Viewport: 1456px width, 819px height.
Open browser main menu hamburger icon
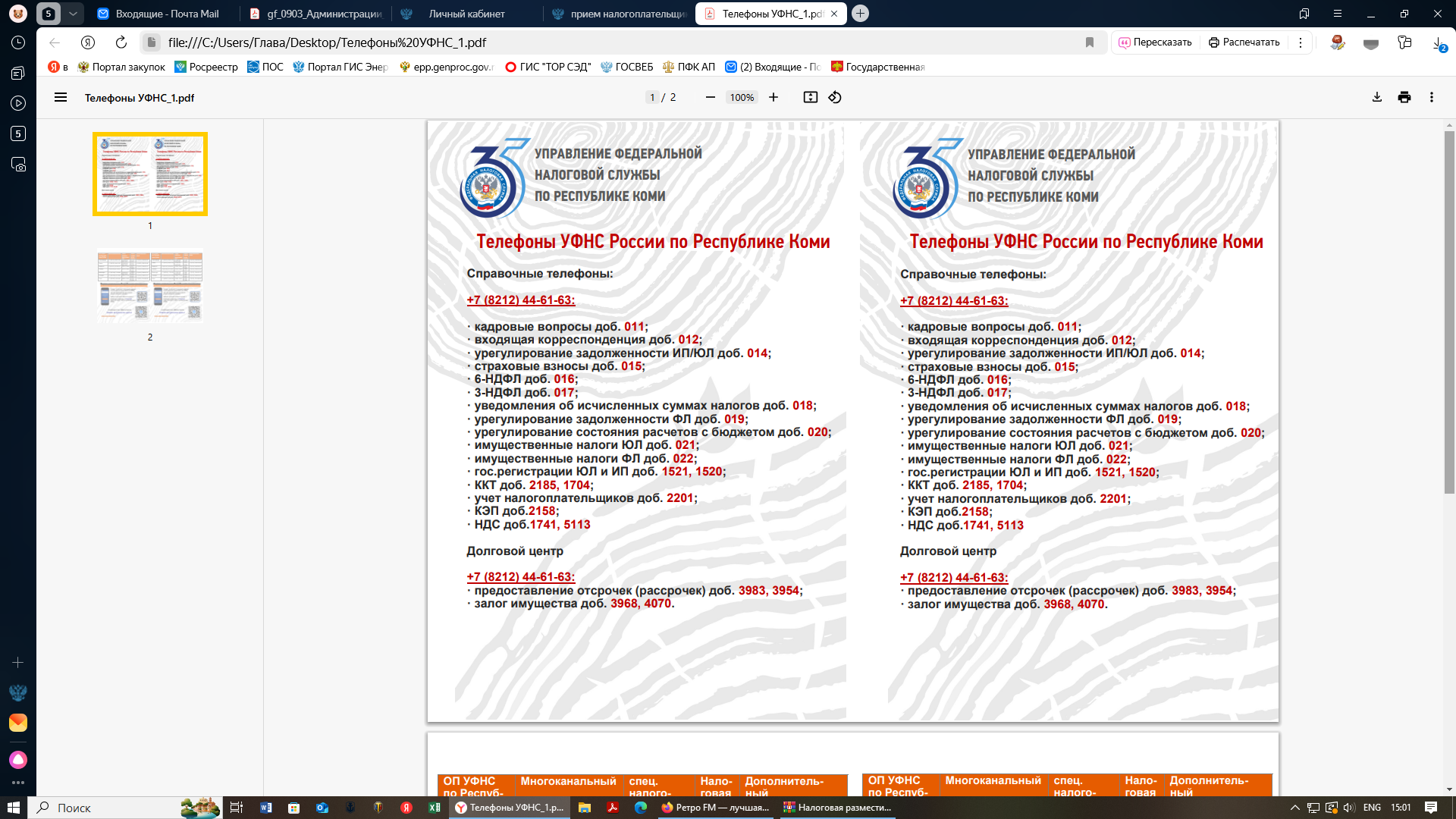1338,14
